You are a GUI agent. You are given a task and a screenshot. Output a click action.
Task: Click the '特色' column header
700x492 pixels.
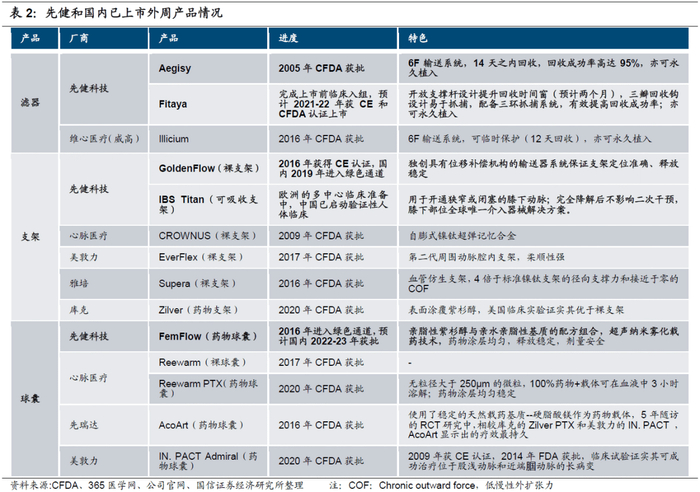pyautogui.click(x=543, y=38)
